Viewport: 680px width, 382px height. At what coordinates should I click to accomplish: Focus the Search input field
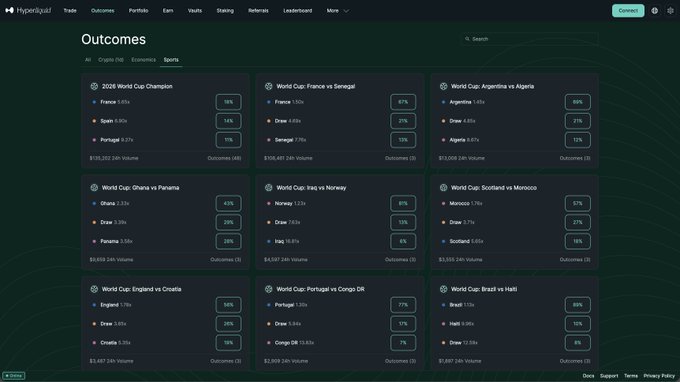pos(530,39)
